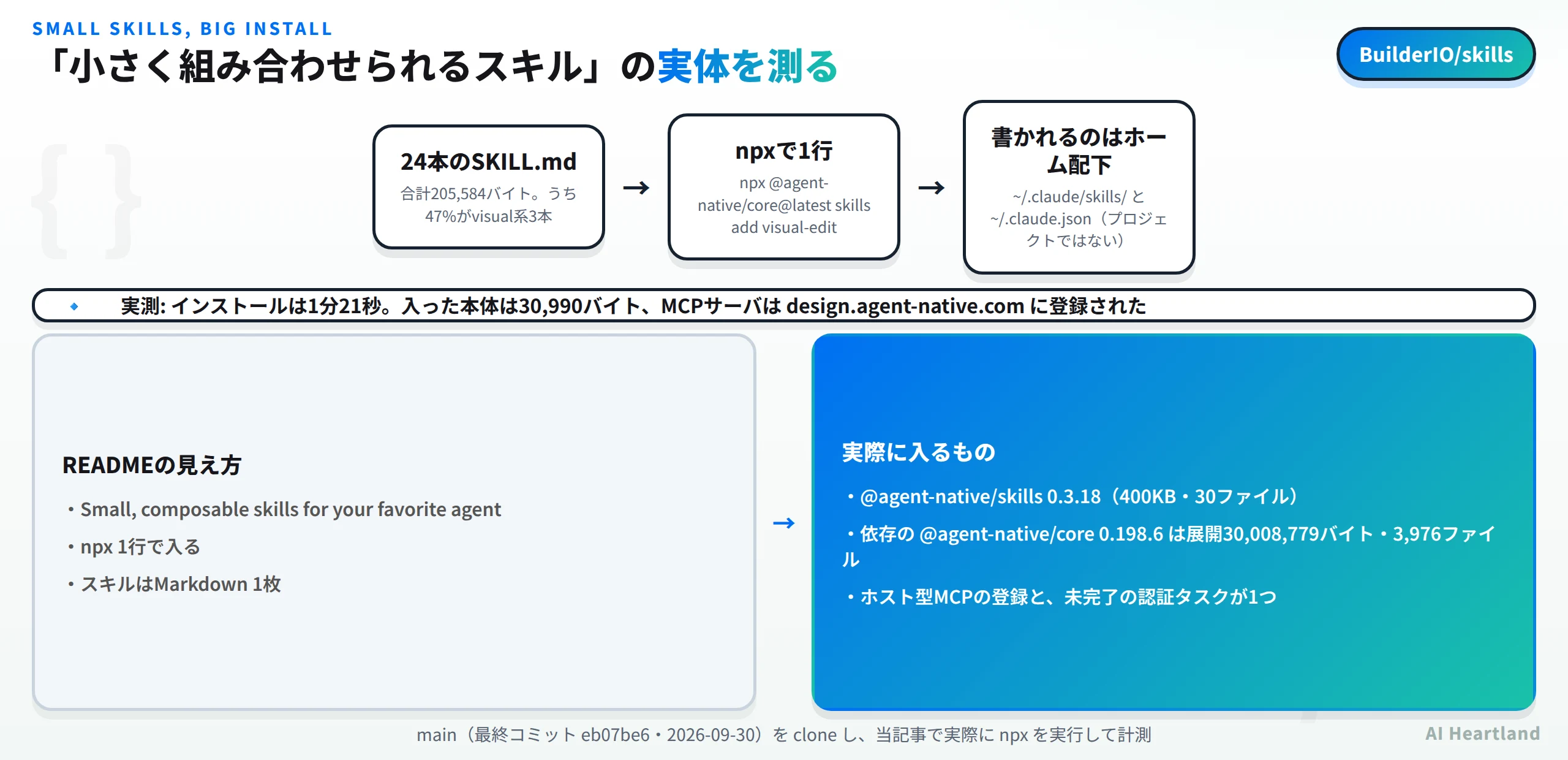Click the '書かれるのはホーム配下' card heading

point(1079,151)
